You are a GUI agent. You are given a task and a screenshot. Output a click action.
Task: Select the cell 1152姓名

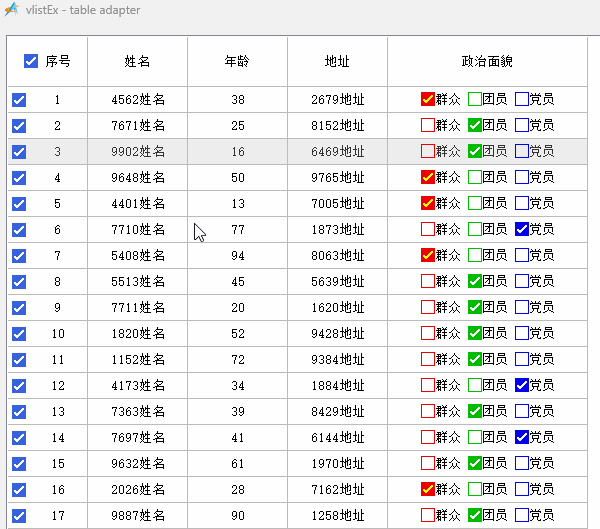pyautogui.click(x=137, y=360)
